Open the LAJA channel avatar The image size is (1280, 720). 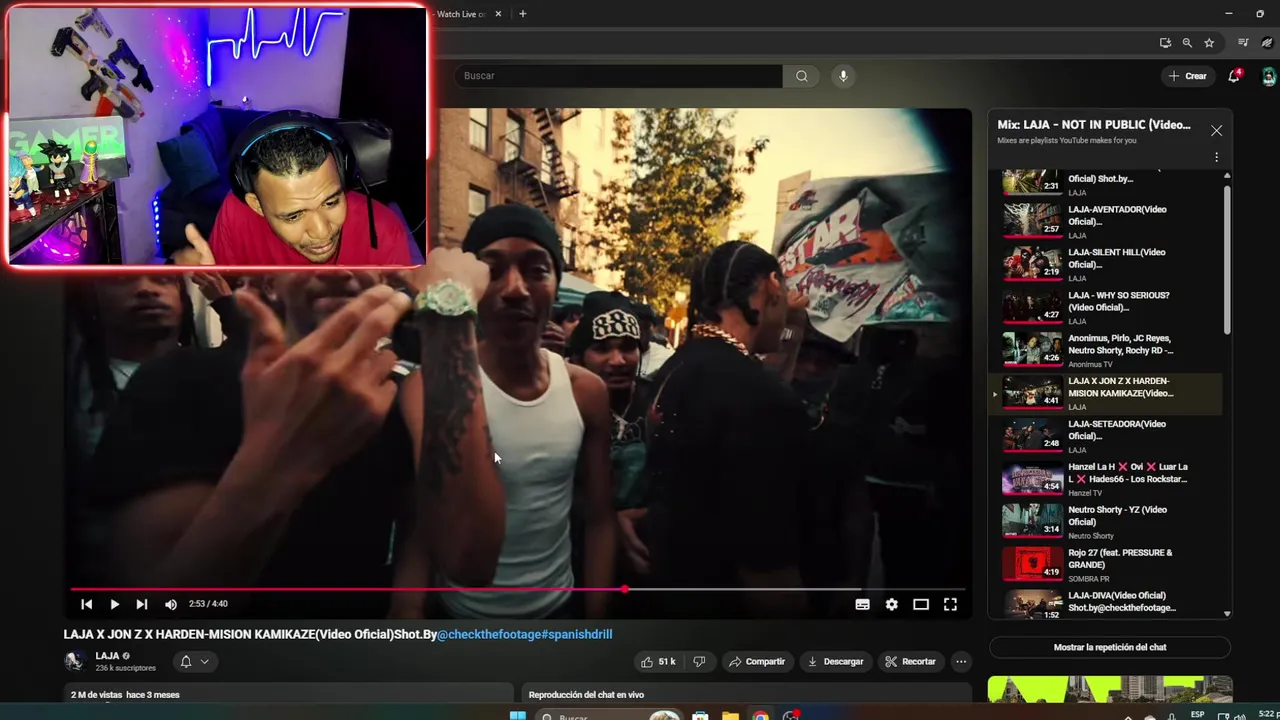tap(74, 661)
